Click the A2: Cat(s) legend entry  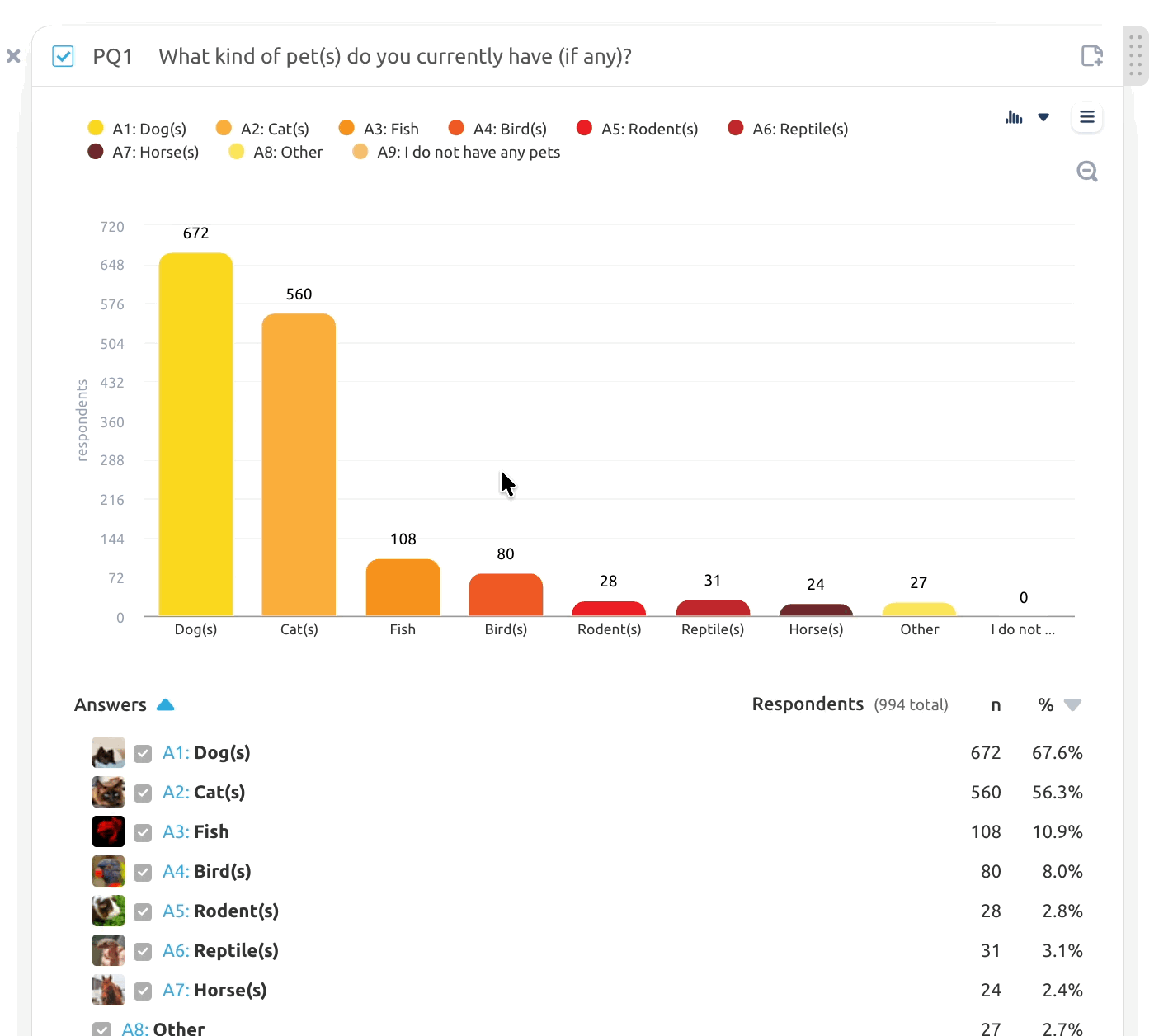(x=262, y=129)
